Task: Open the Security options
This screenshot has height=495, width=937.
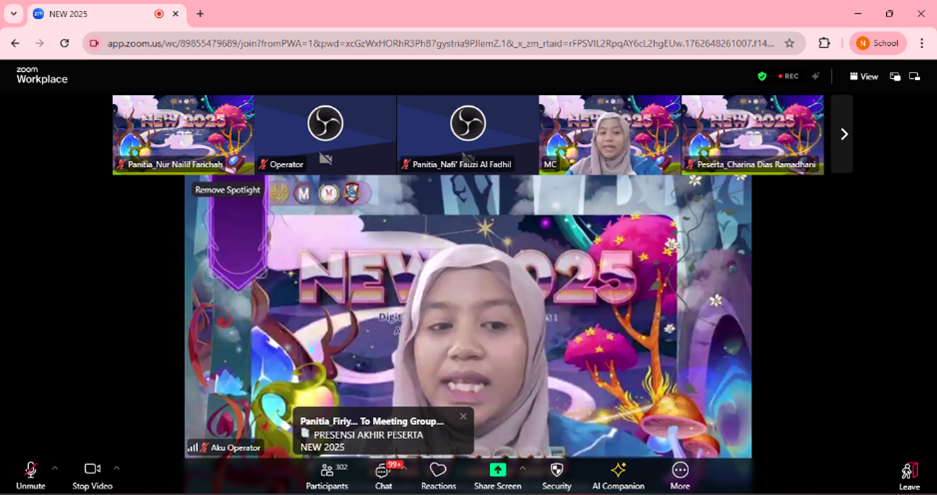Action: pyautogui.click(x=557, y=475)
